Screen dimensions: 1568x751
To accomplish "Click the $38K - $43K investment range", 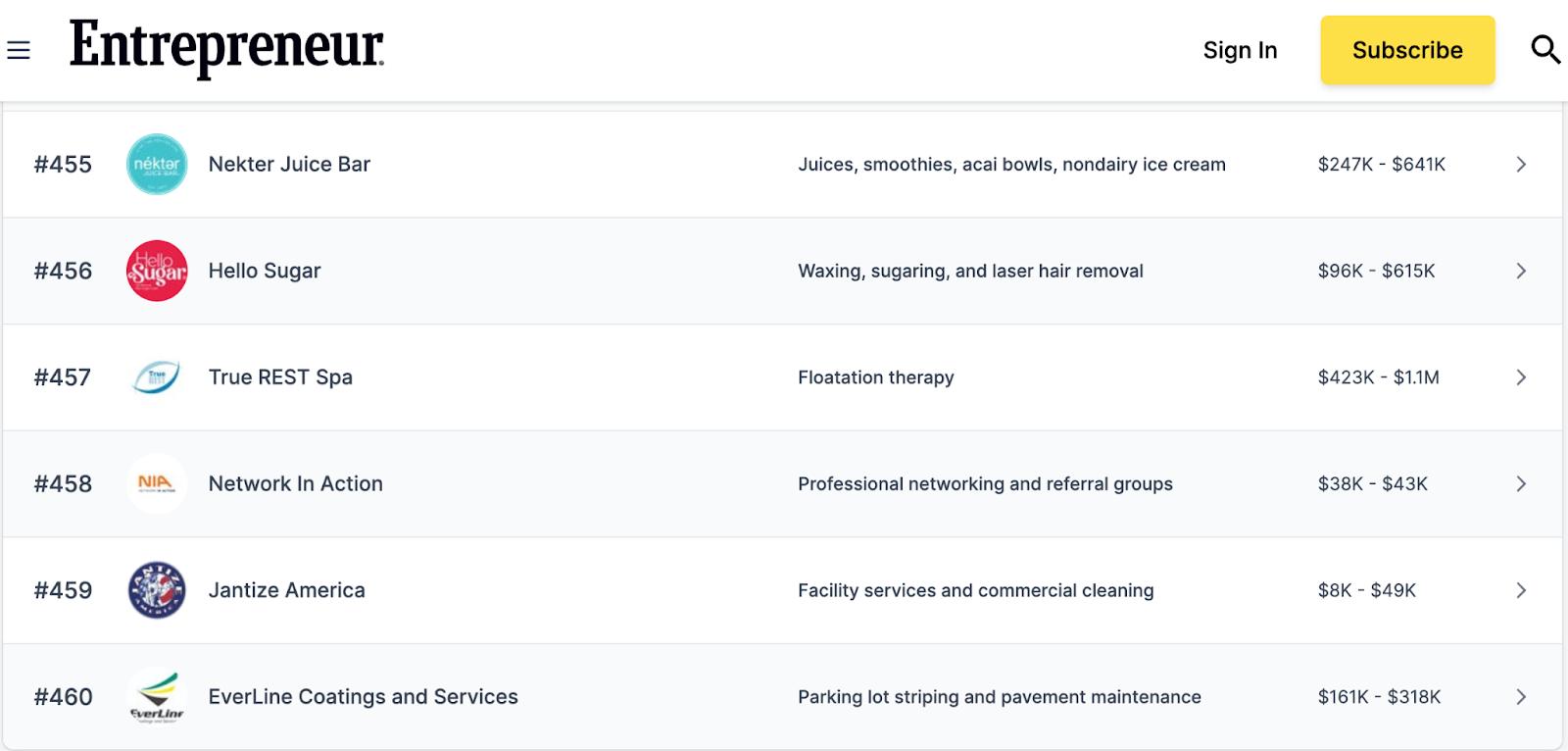I will pos(1372,483).
